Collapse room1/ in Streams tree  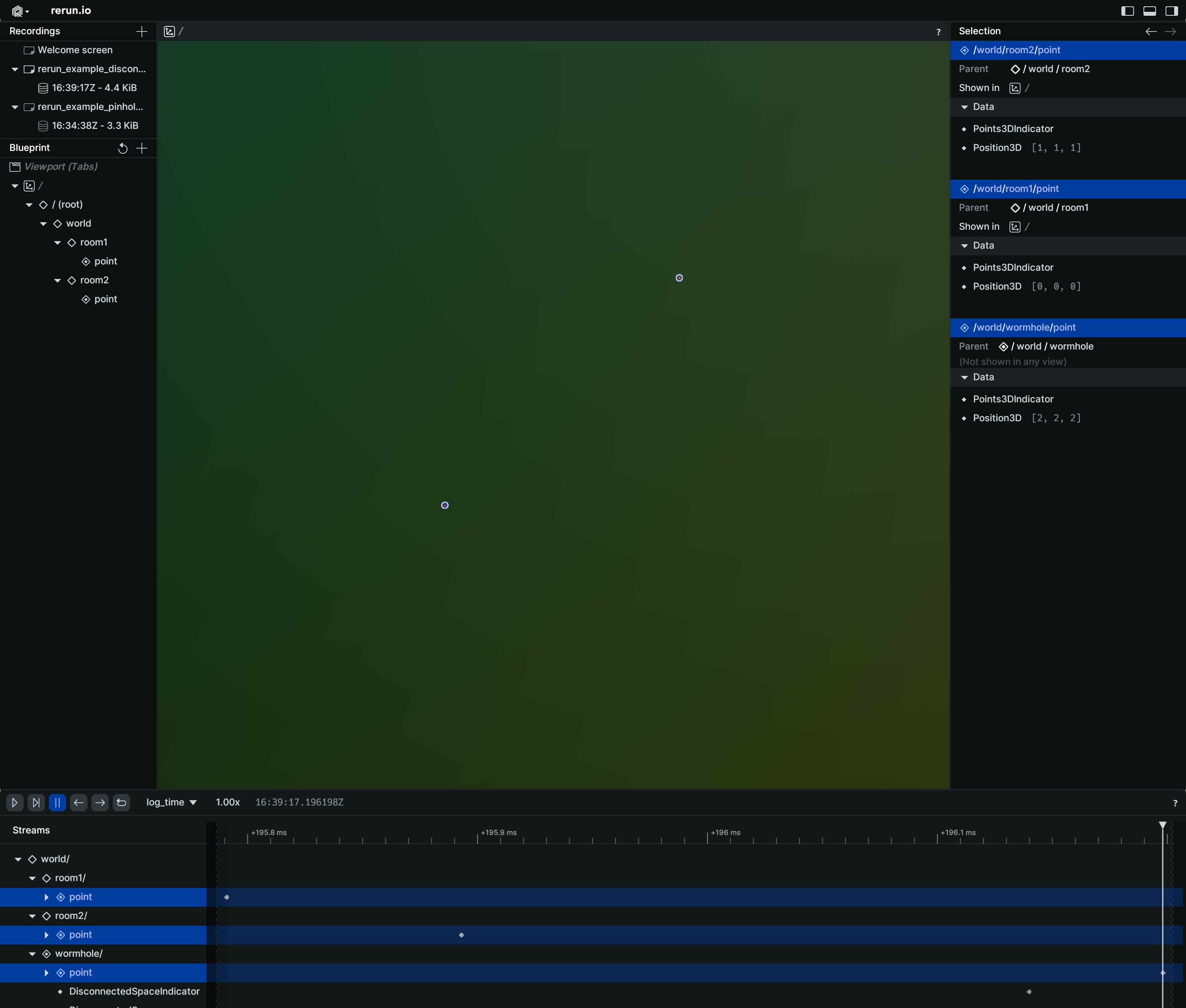click(x=33, y=878)
